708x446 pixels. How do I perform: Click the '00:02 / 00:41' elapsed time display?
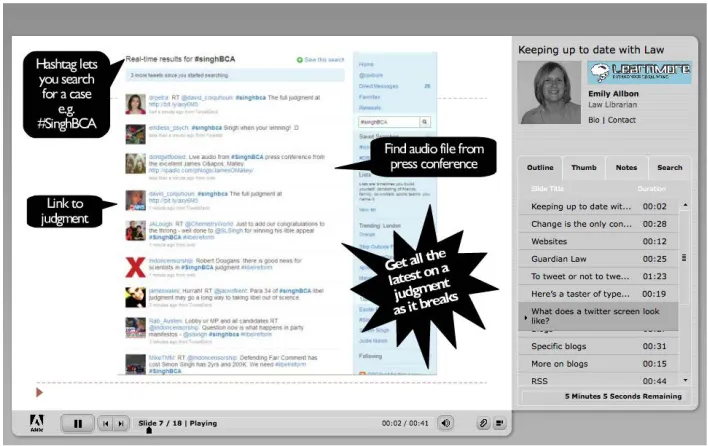(x=405, y=423)
